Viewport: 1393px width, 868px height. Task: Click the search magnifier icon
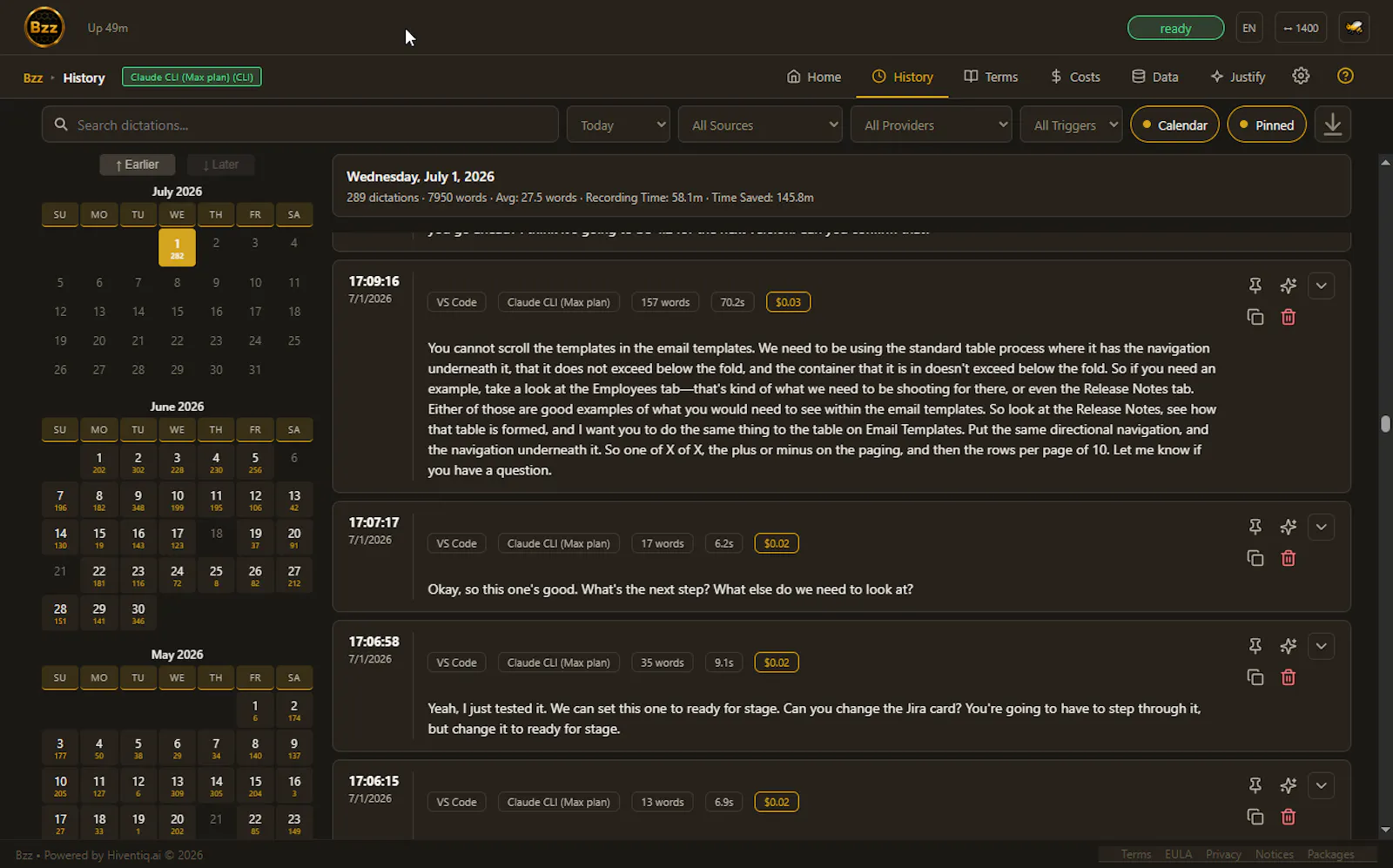61,124
